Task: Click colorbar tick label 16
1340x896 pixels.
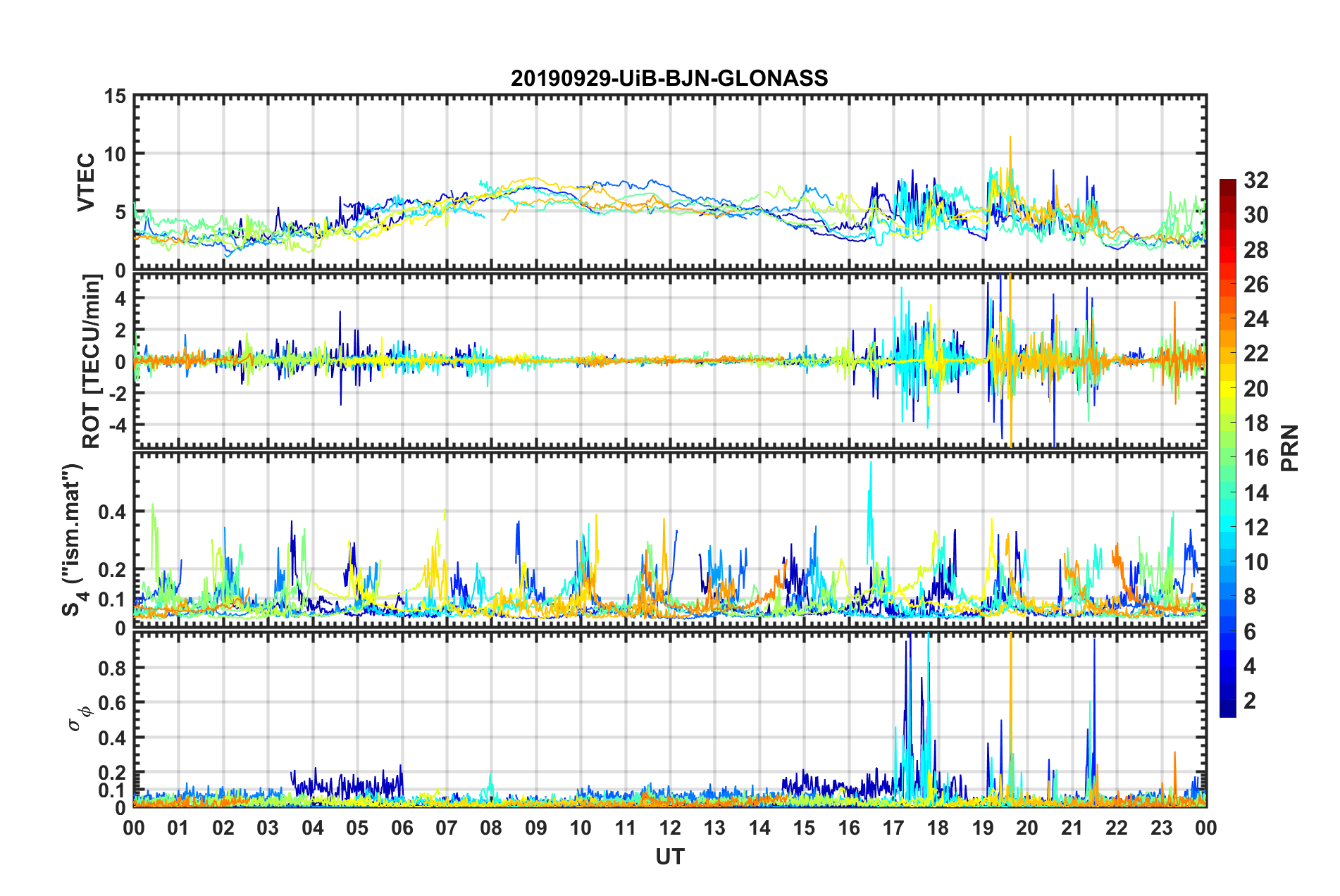Action: tap(1256, 458)
